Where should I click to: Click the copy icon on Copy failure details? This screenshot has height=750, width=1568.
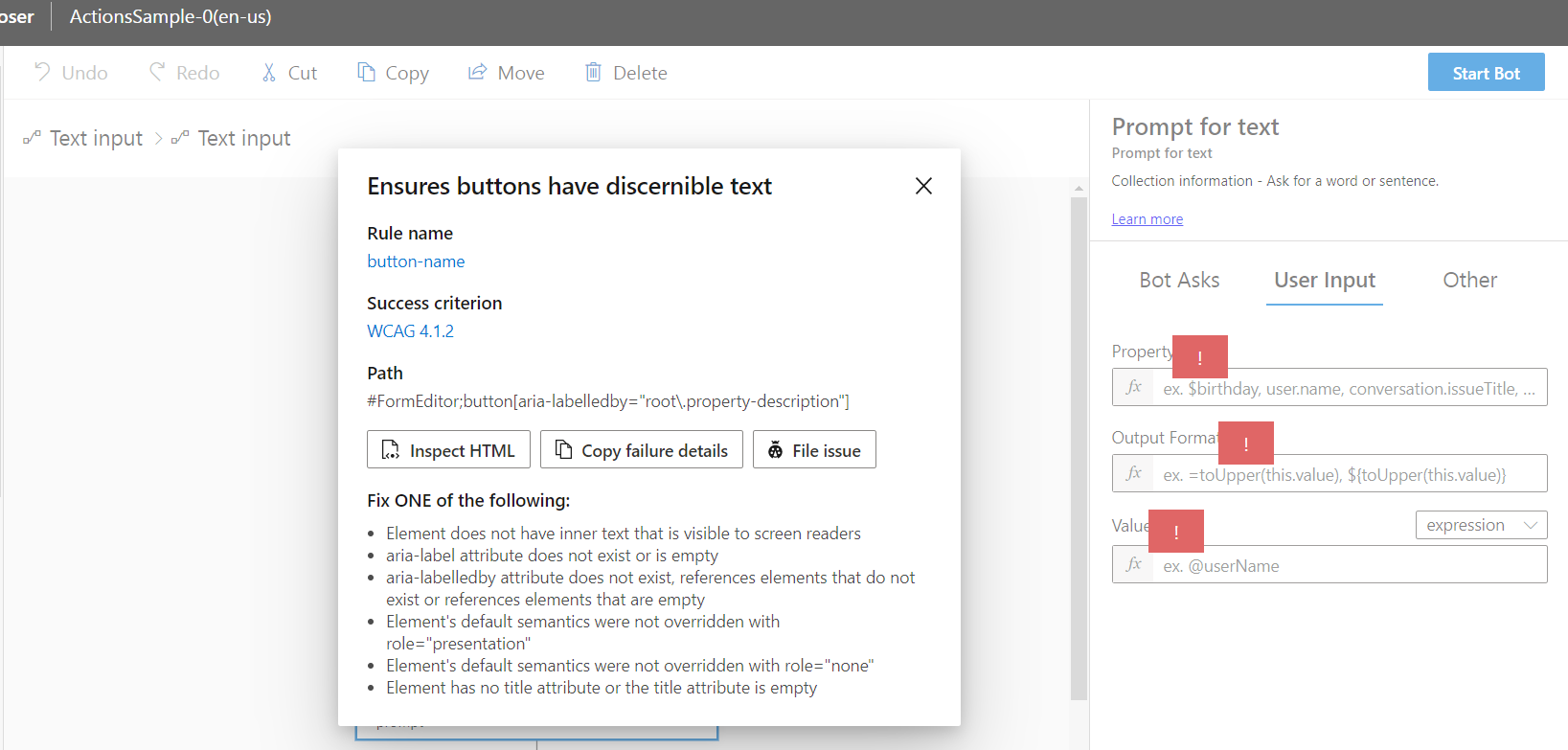point(564,449)
